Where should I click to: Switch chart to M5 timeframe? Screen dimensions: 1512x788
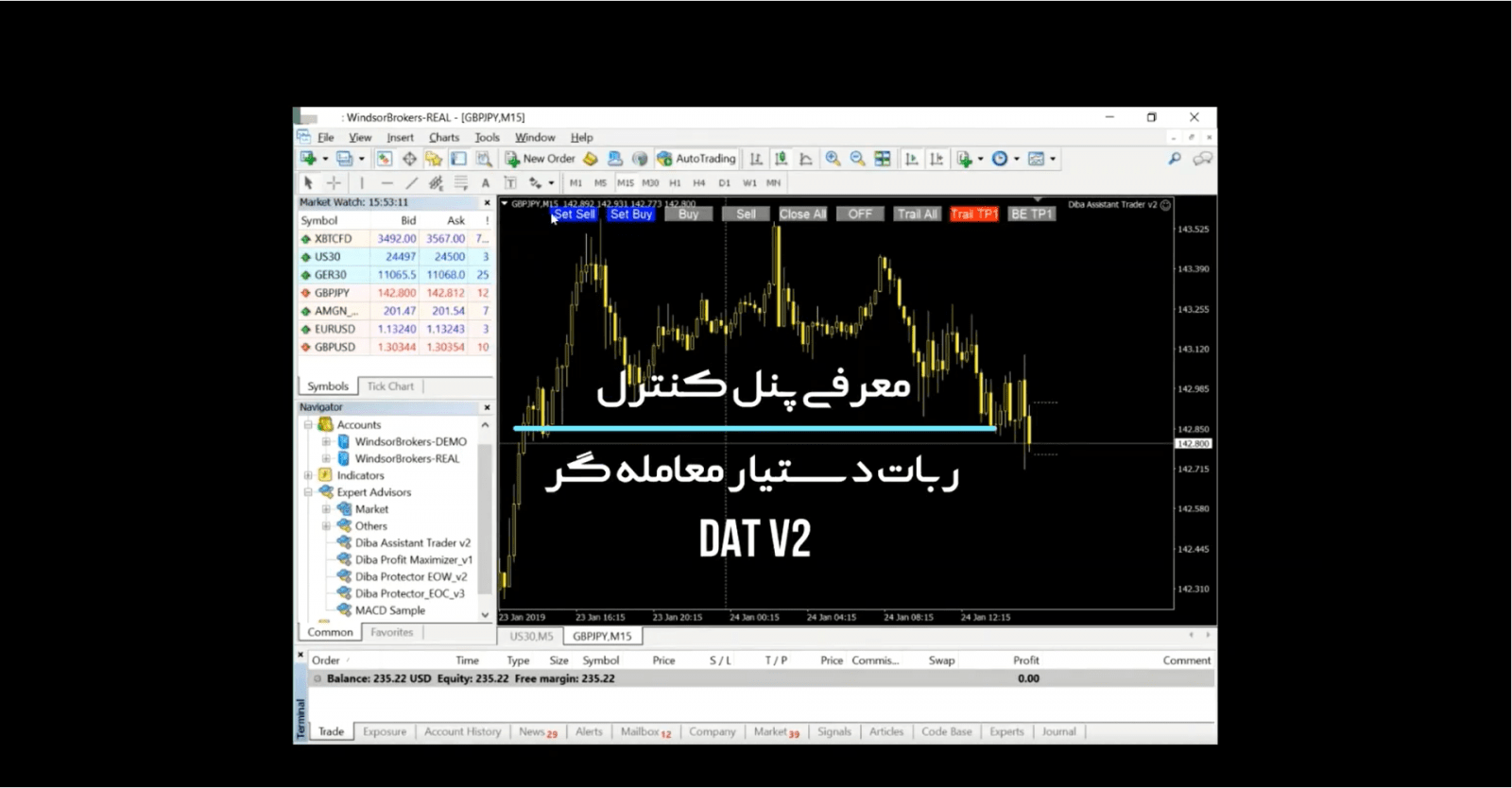coord(600,183)
